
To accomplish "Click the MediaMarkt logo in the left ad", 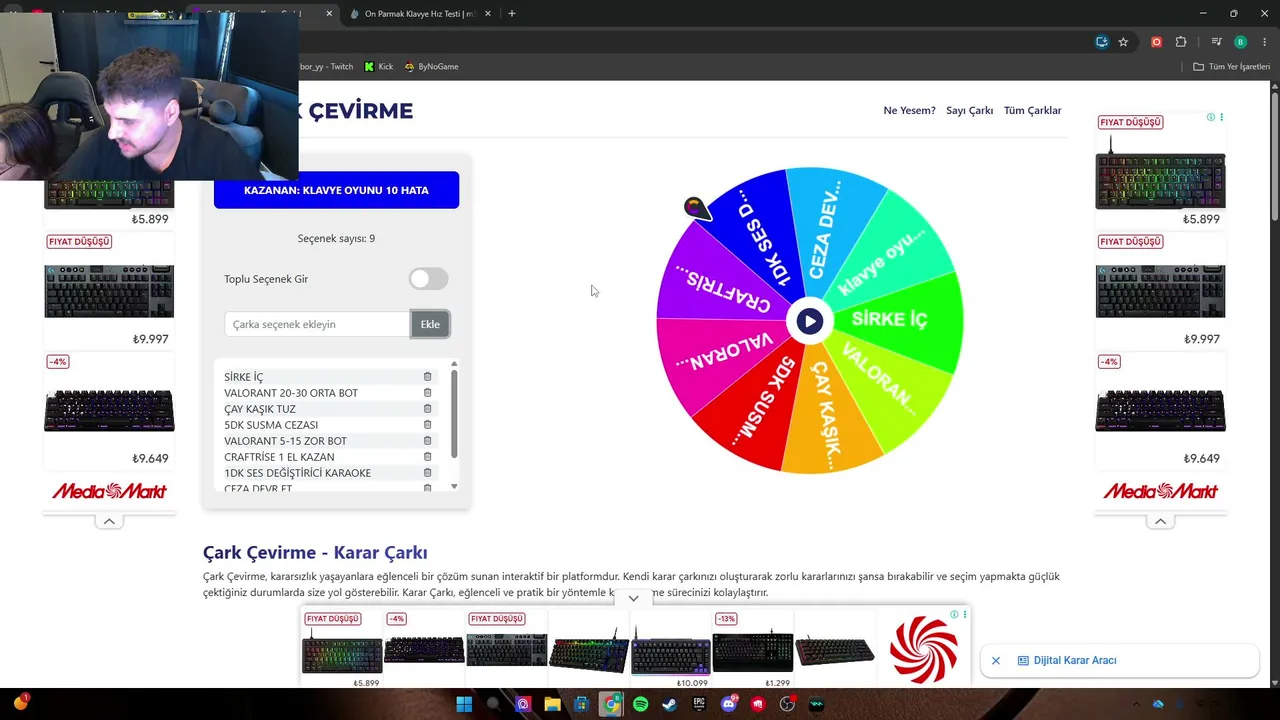I will click(109, 491).
